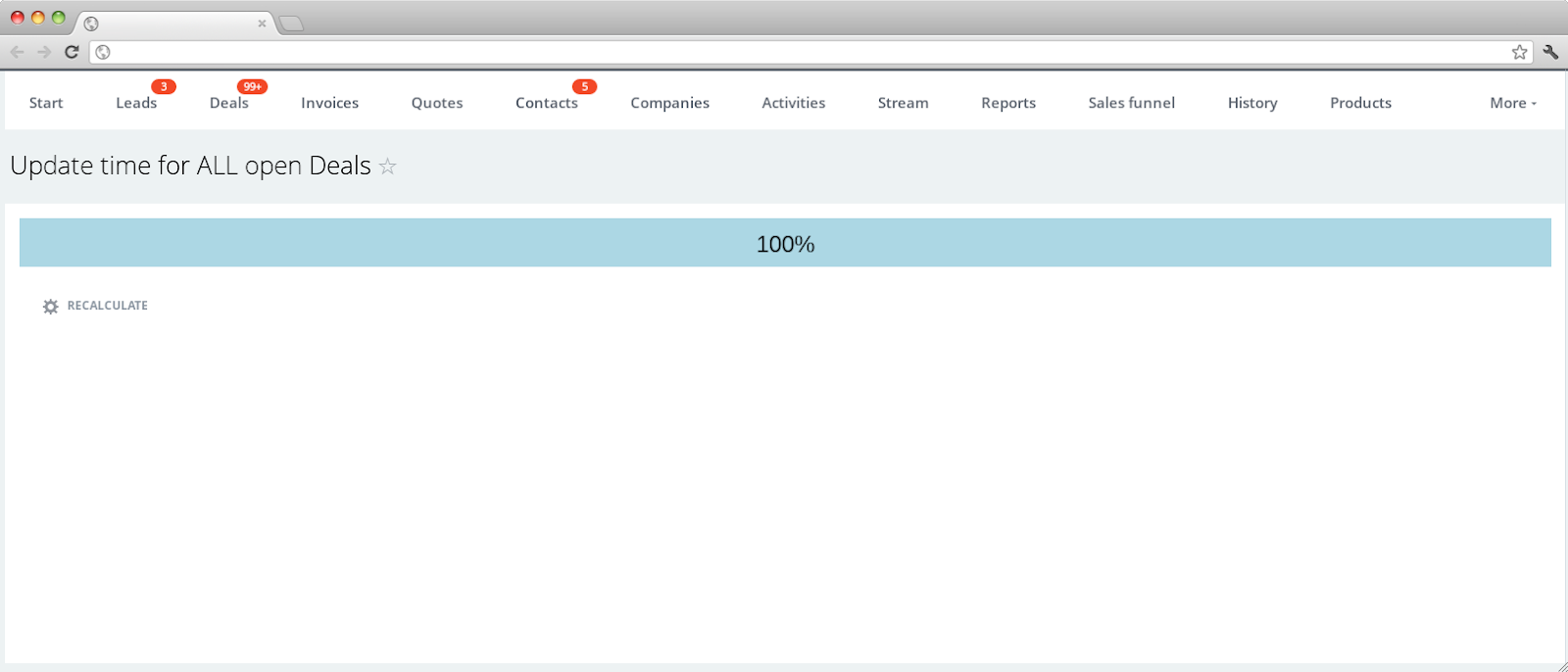Image resolution: width=1568 pixels, height=672 pixels.
Task: Click the Deals 99+ notification badge
Action: point(252,86)
